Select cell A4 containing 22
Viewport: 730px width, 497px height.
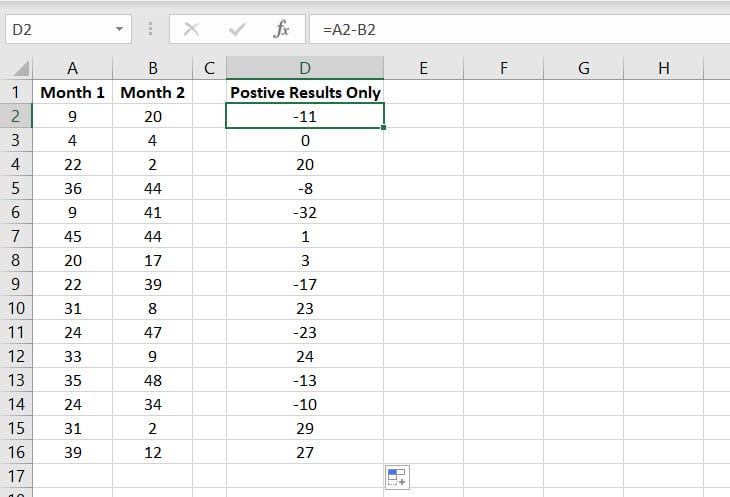(73, 164)
